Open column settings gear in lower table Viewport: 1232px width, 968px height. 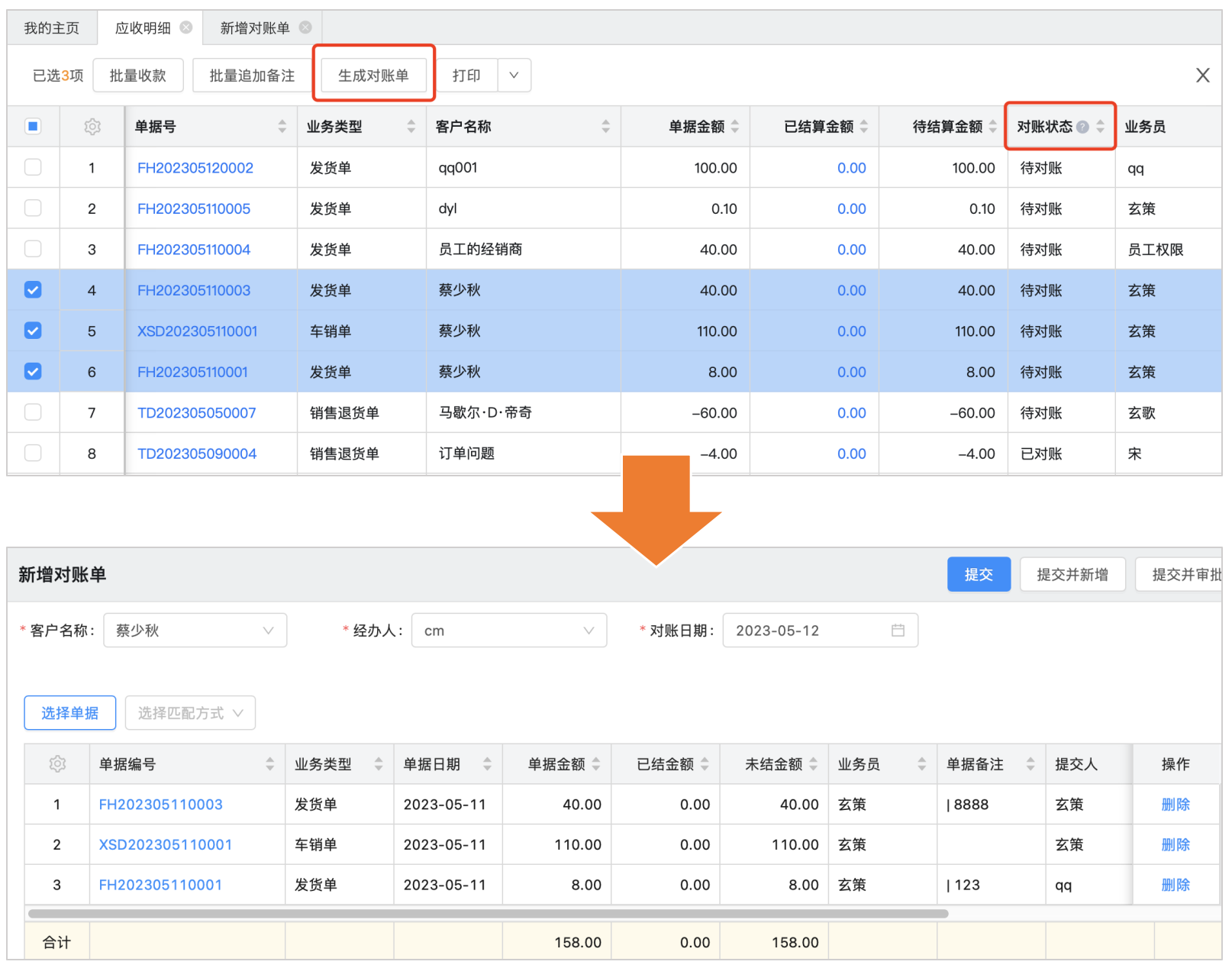coord(57,764)
